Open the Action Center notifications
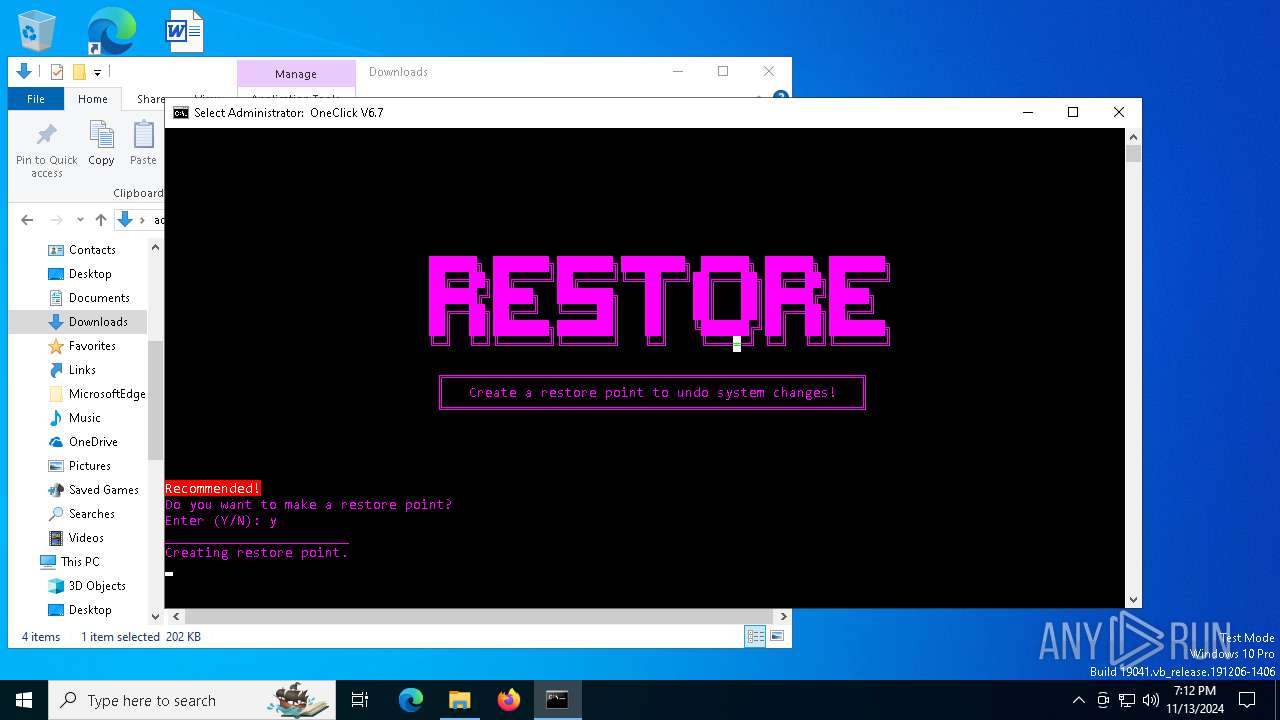This screenshot has height=720, width=1280. tap(1247, 700)
